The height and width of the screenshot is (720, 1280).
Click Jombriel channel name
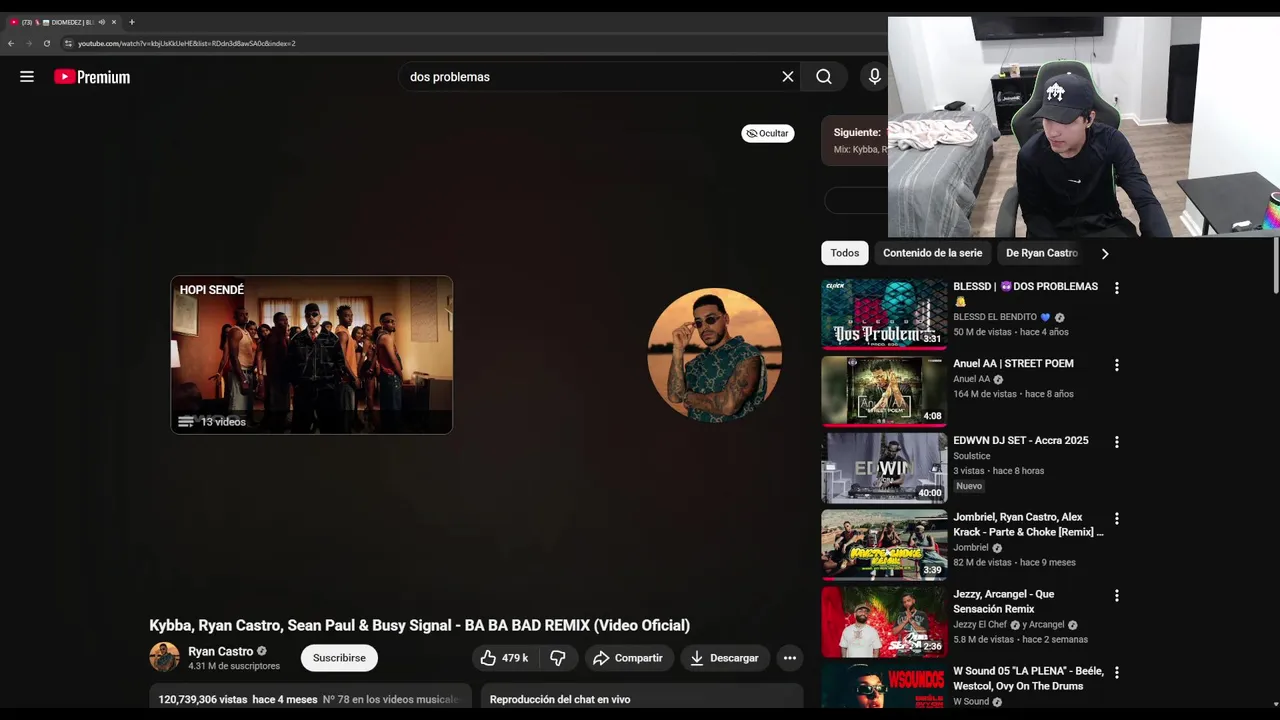click(x=971, y=548)
